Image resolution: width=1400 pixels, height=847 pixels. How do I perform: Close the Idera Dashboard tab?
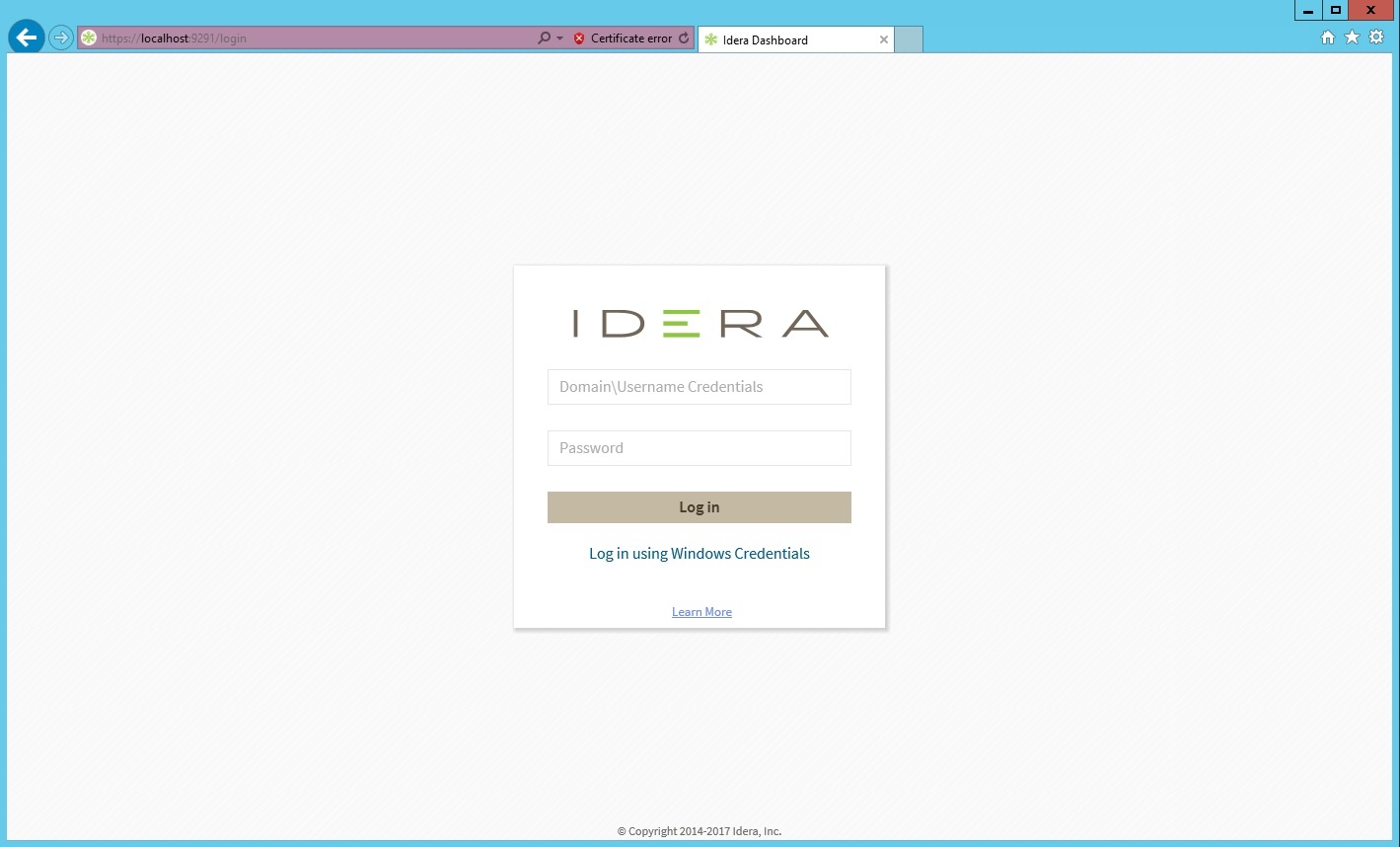[x=883, y=39]
